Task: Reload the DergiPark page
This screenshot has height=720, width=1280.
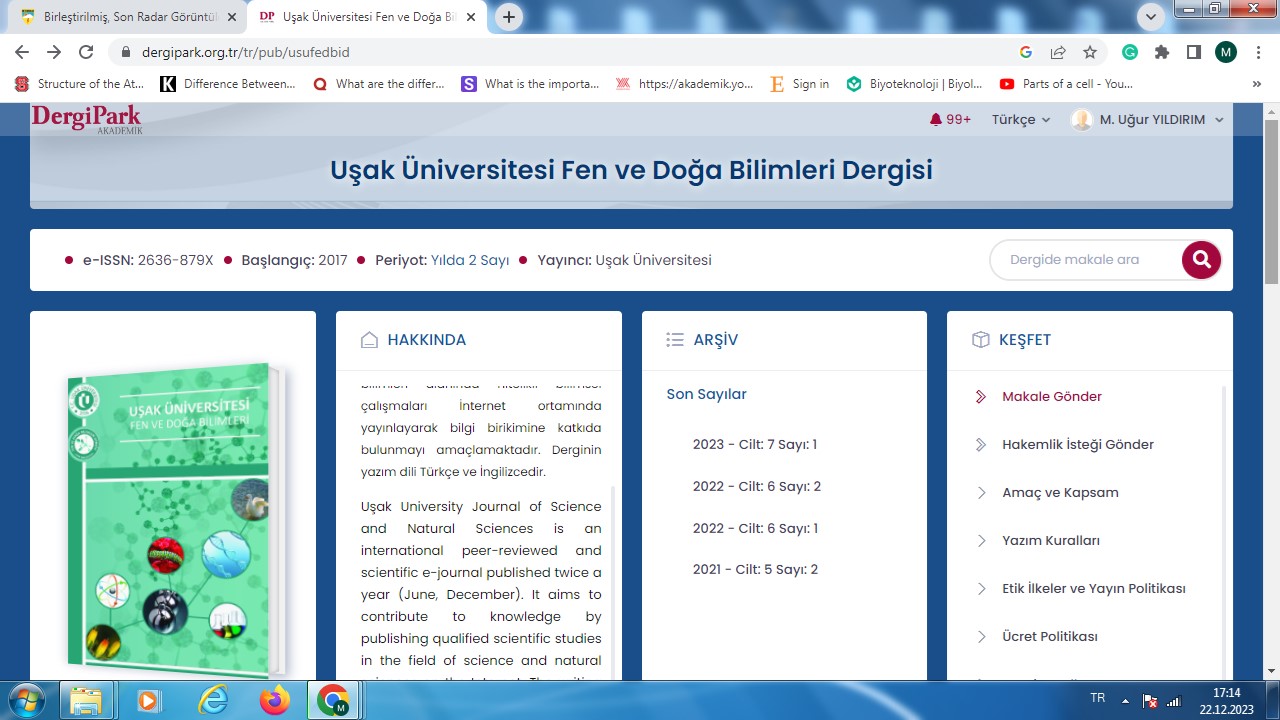Action: point(86,52)
